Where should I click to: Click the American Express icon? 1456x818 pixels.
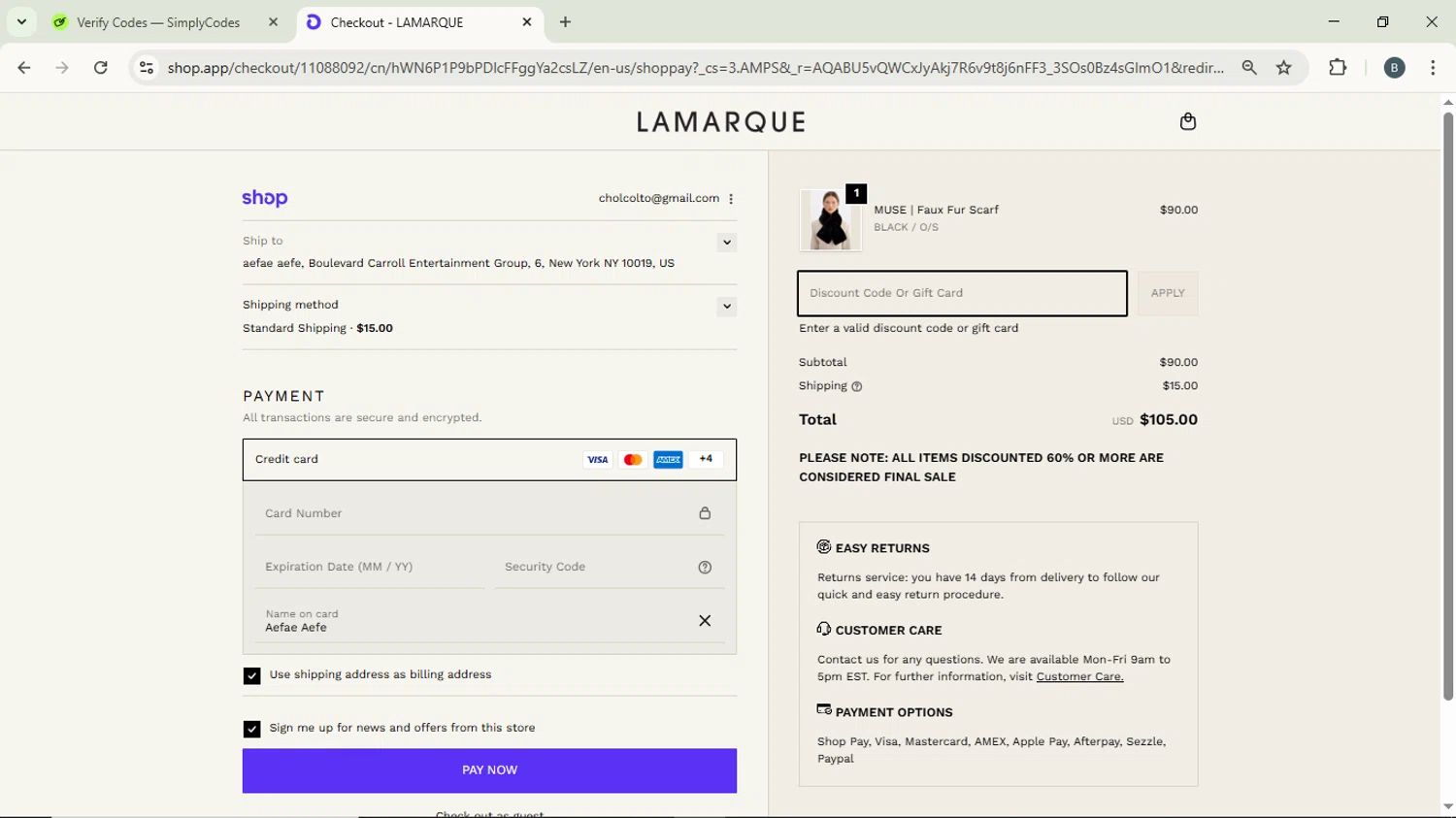pos(668,460)
